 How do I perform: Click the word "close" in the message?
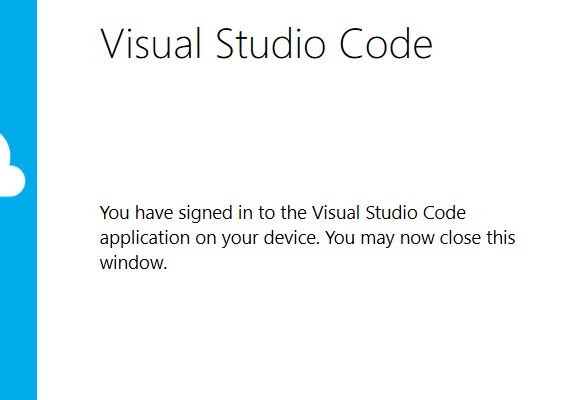[460, 238]
